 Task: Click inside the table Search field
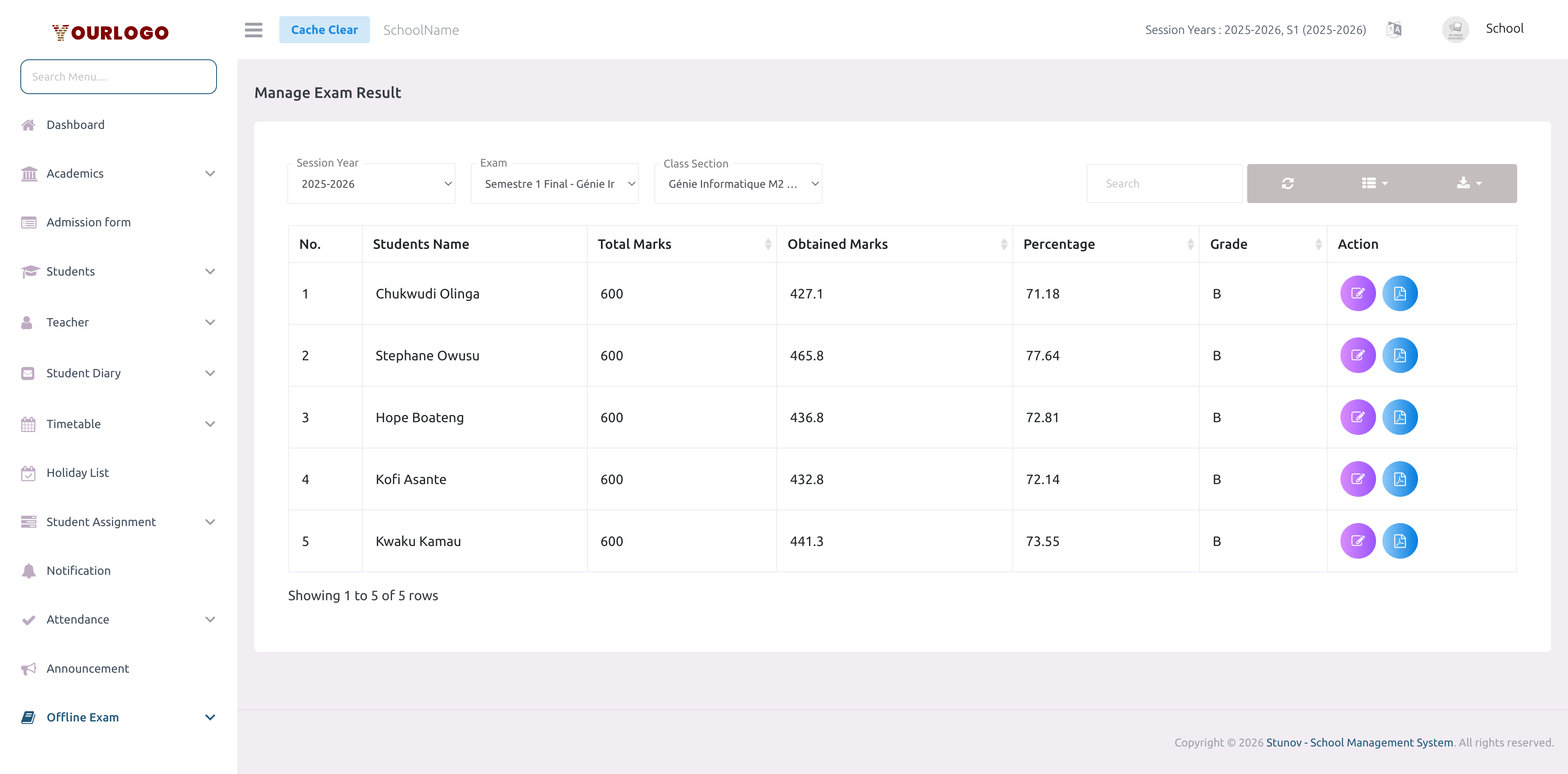(1164, 183)
